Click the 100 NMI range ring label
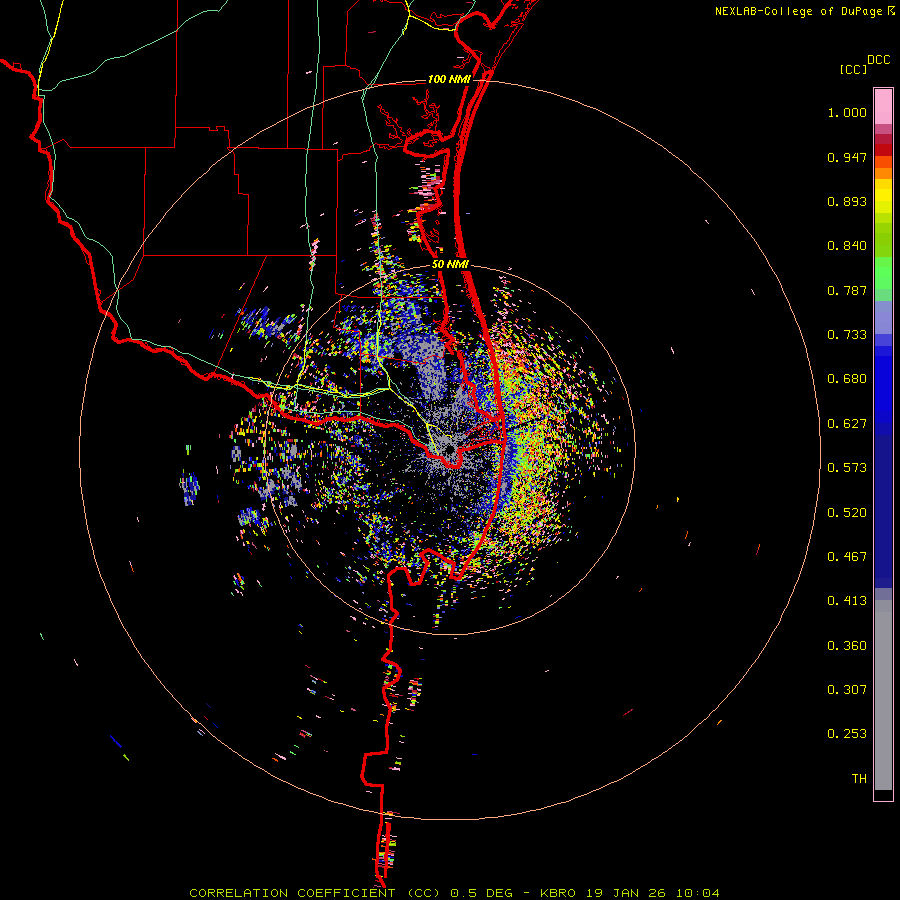Screen dimensions: 900x900 (x=448, y=79)
